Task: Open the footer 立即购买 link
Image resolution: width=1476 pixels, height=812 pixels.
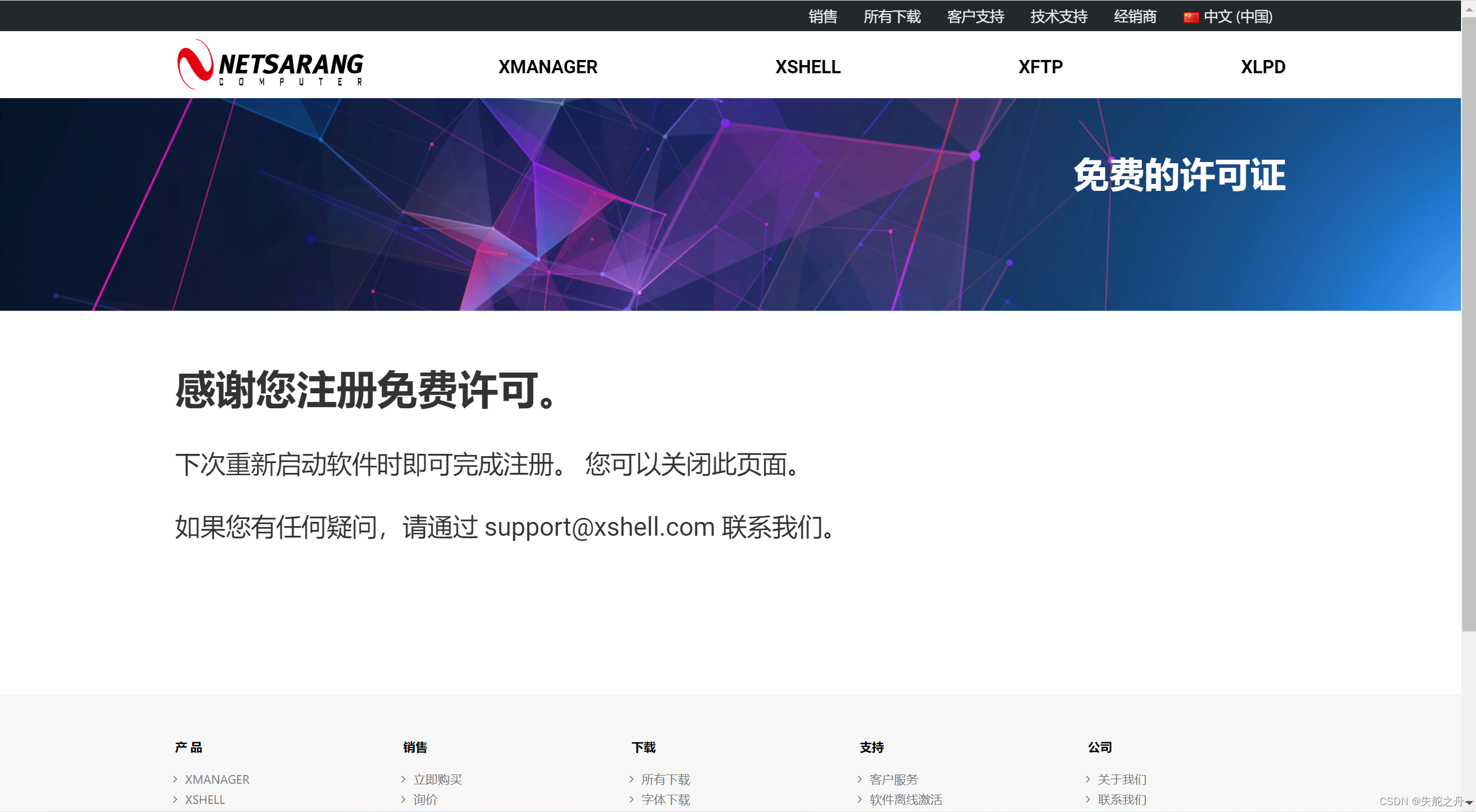Action: tap(437, 779)
